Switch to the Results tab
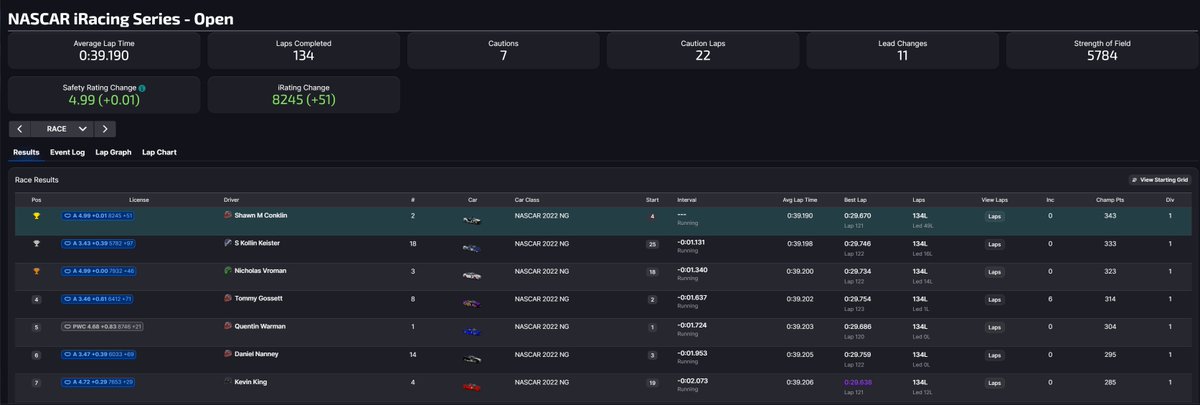Screen dimensions: 1200x405 pos(26,152)
